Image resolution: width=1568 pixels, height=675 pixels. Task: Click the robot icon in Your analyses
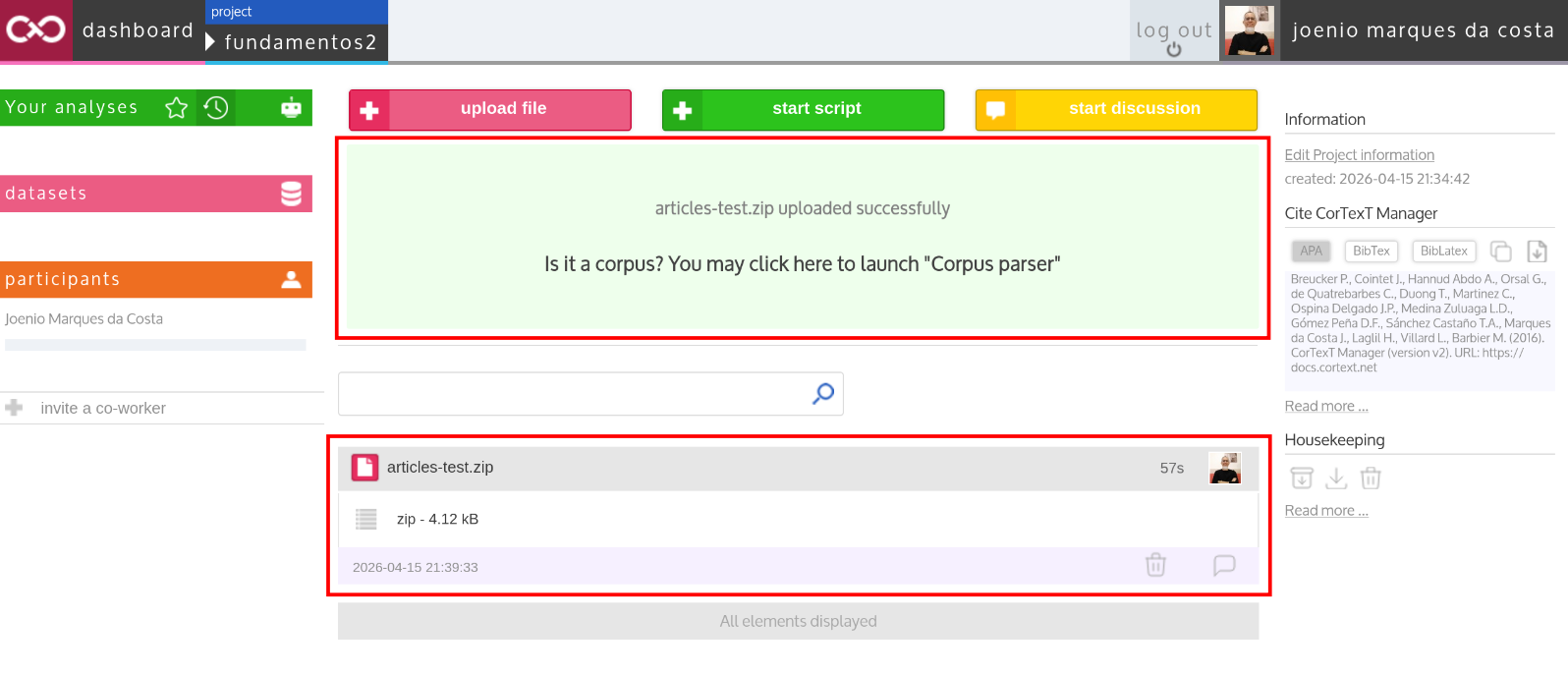pyautogui.click(x=291, y=108)
